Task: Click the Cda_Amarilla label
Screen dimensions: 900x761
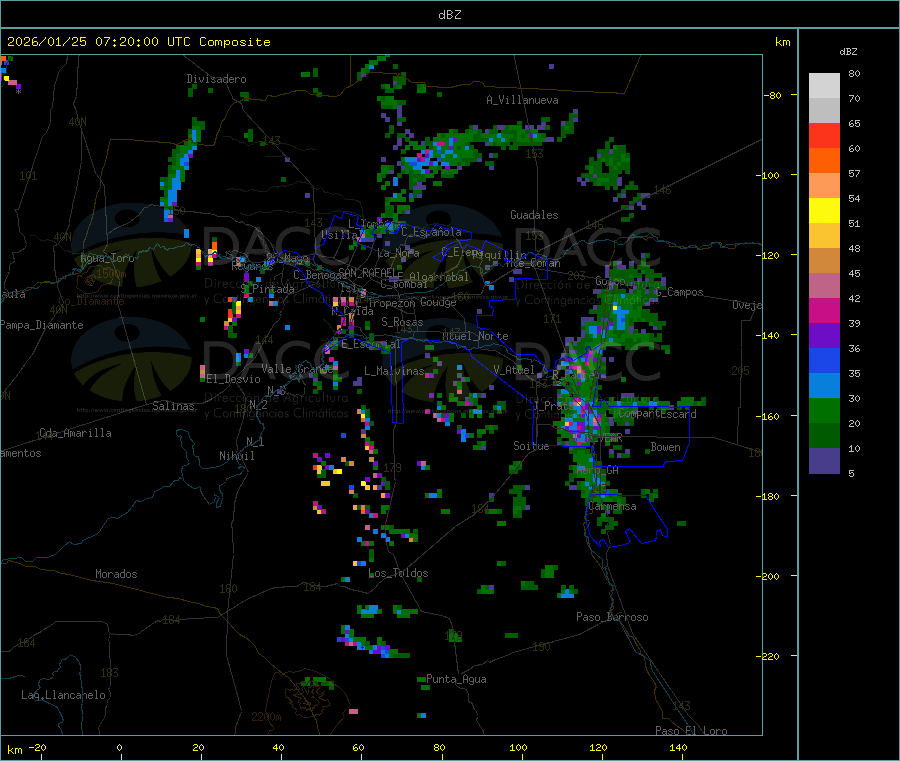Action: tap(75, 433)
